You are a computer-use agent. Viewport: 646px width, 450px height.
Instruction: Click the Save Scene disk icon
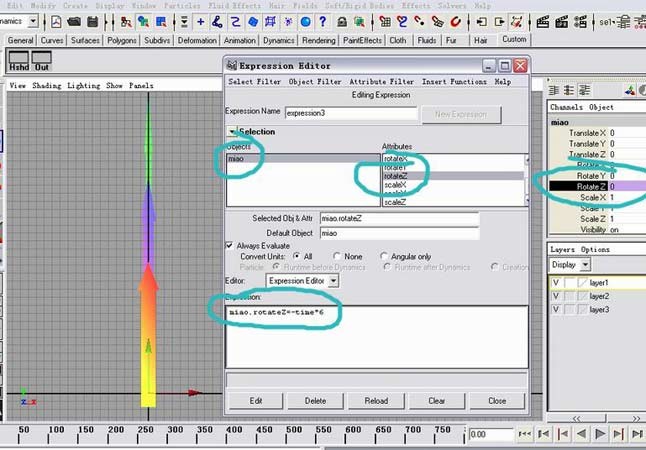pyautogui.click(x=93, y=21)
